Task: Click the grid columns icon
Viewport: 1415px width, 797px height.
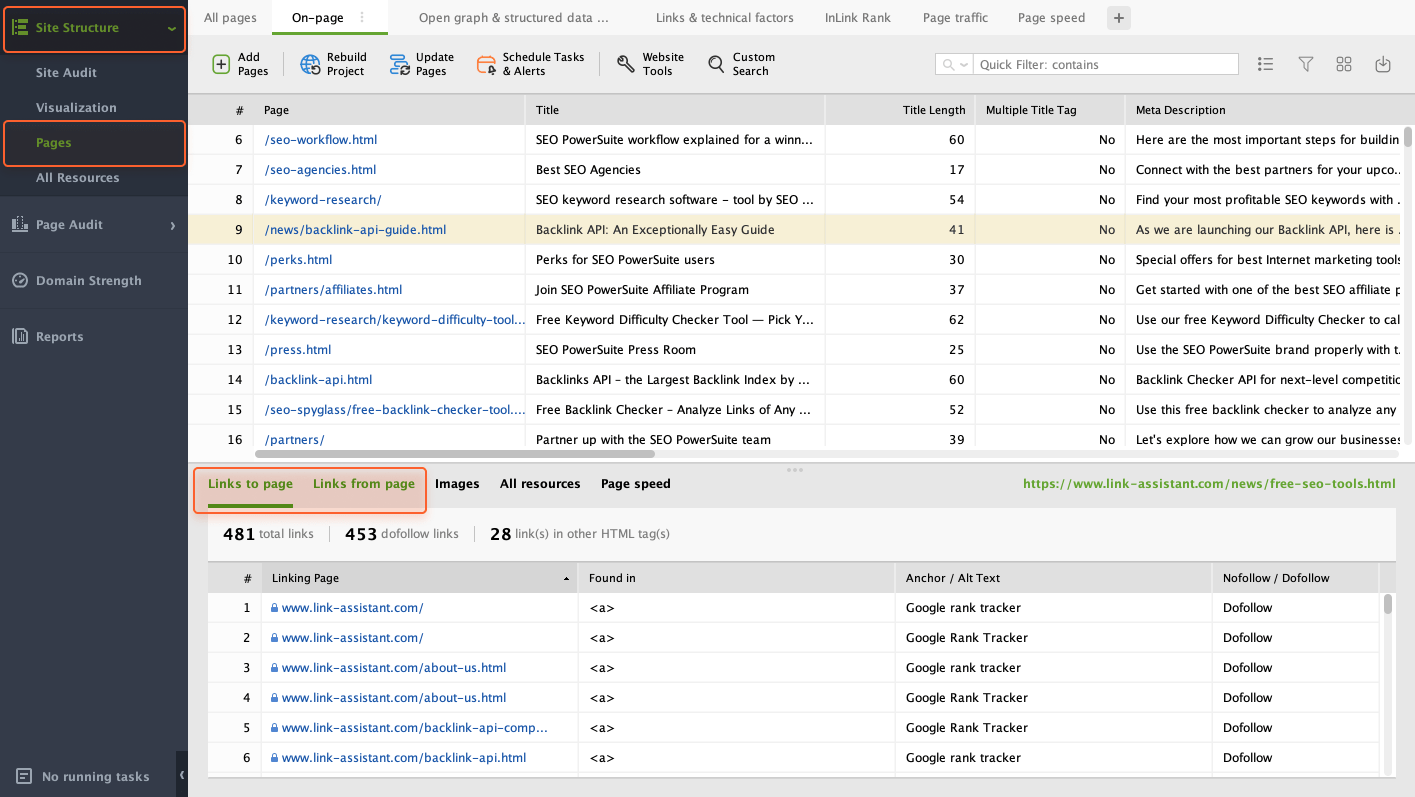Action: click(1344, 64)
